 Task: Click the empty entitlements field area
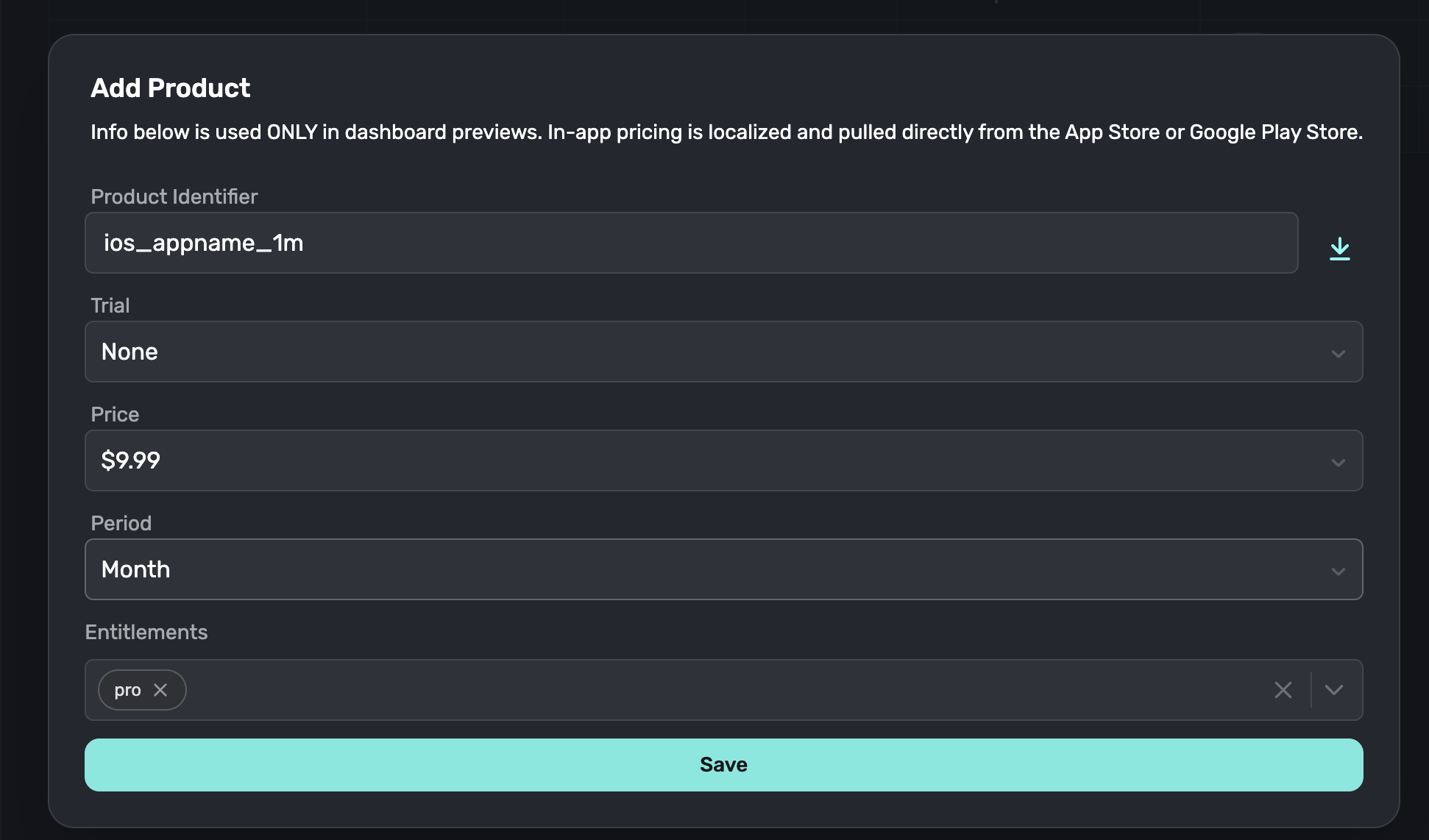tap(662, 690)
